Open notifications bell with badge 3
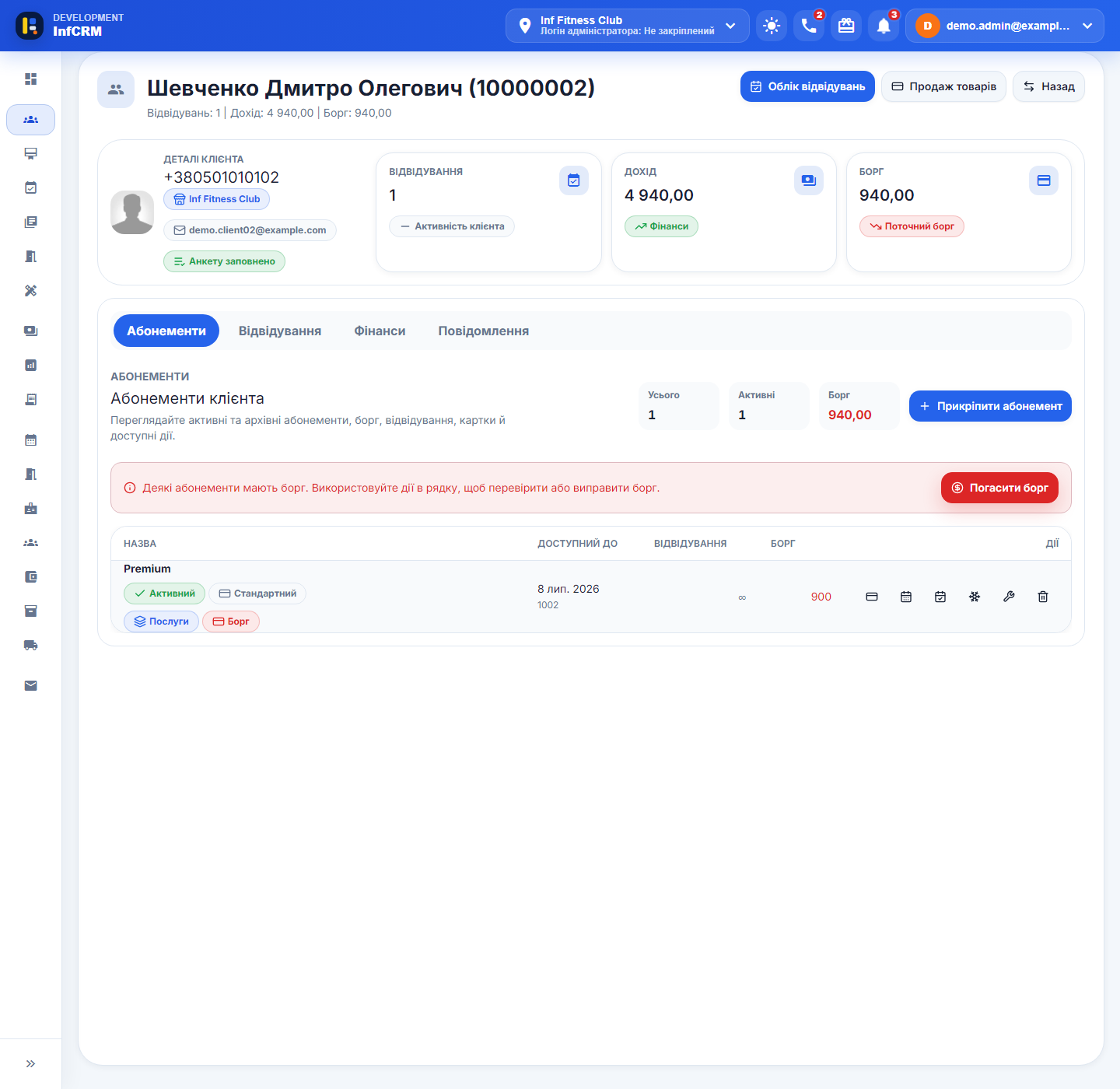1120x1089 pixels. click(x=884, y=26)
